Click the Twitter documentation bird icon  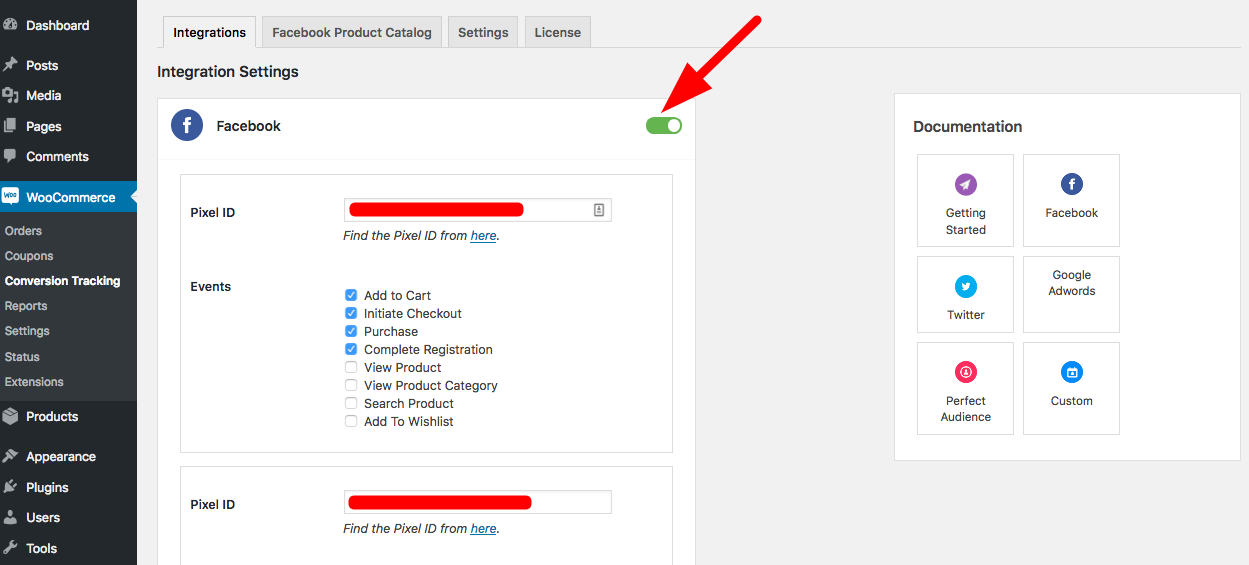[x=965, y=286]
